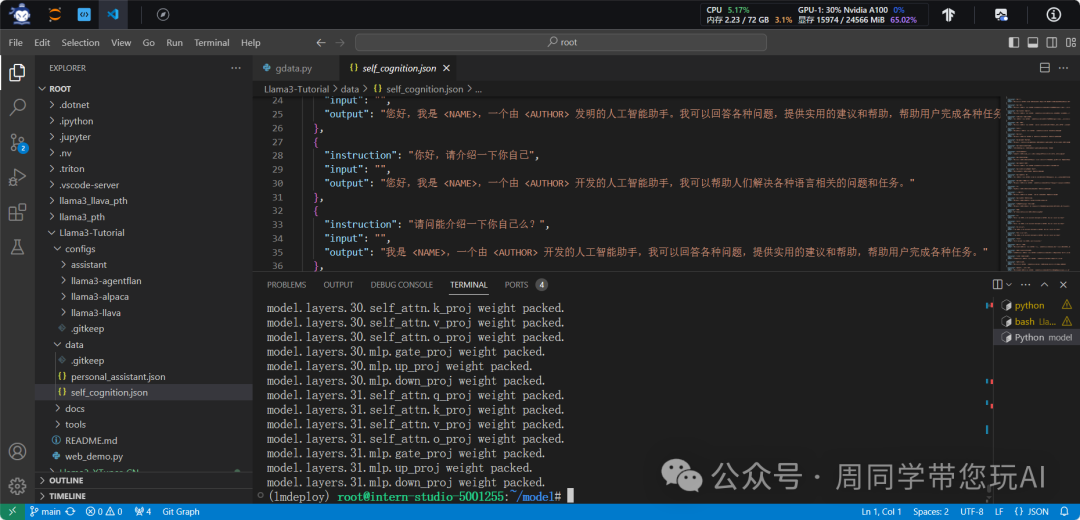
Task: Open the Selection menu
Action: coord(81,43)
